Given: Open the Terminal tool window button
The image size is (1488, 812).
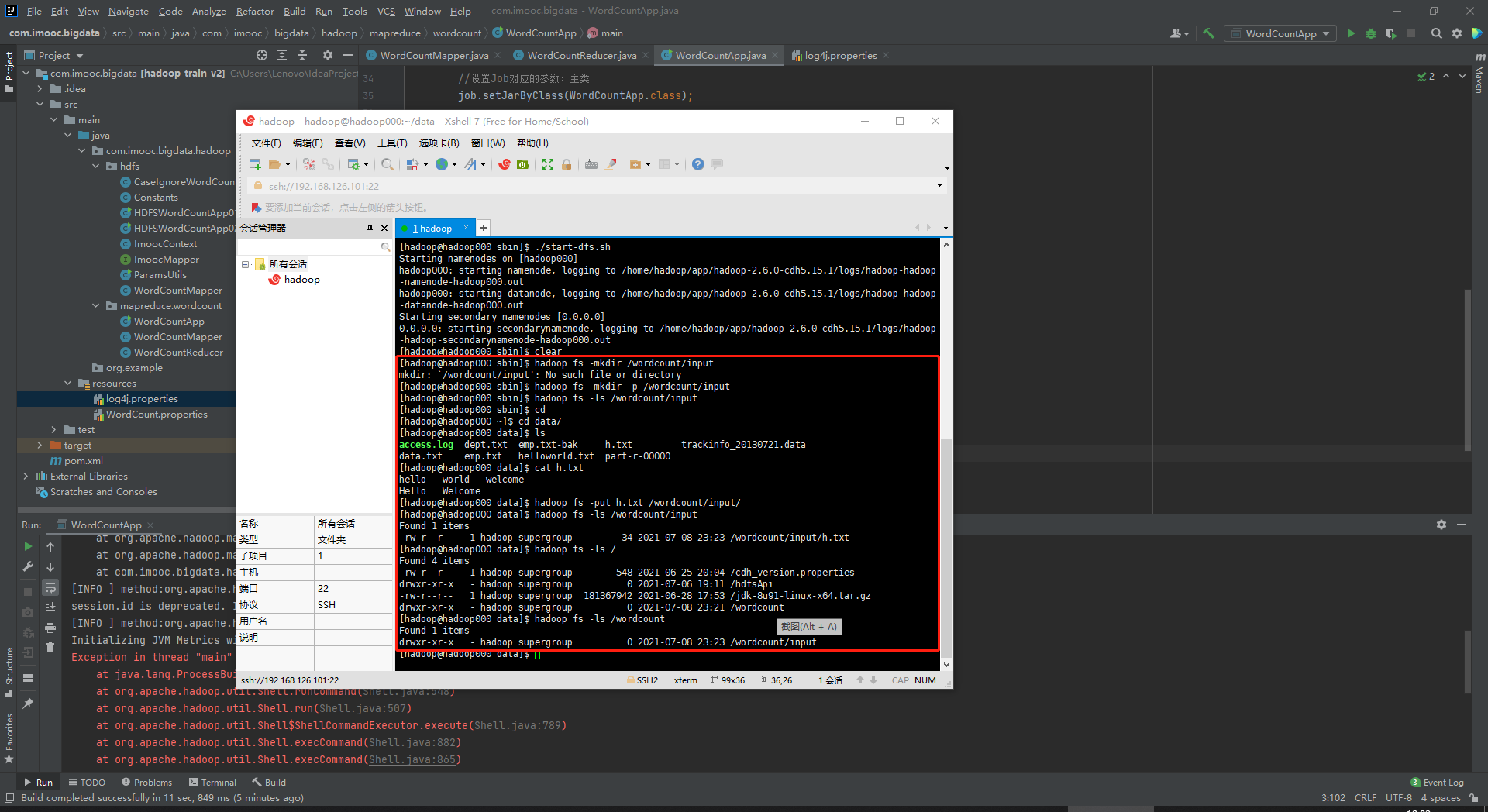Looking at the screenshot, I should [212, 783].
